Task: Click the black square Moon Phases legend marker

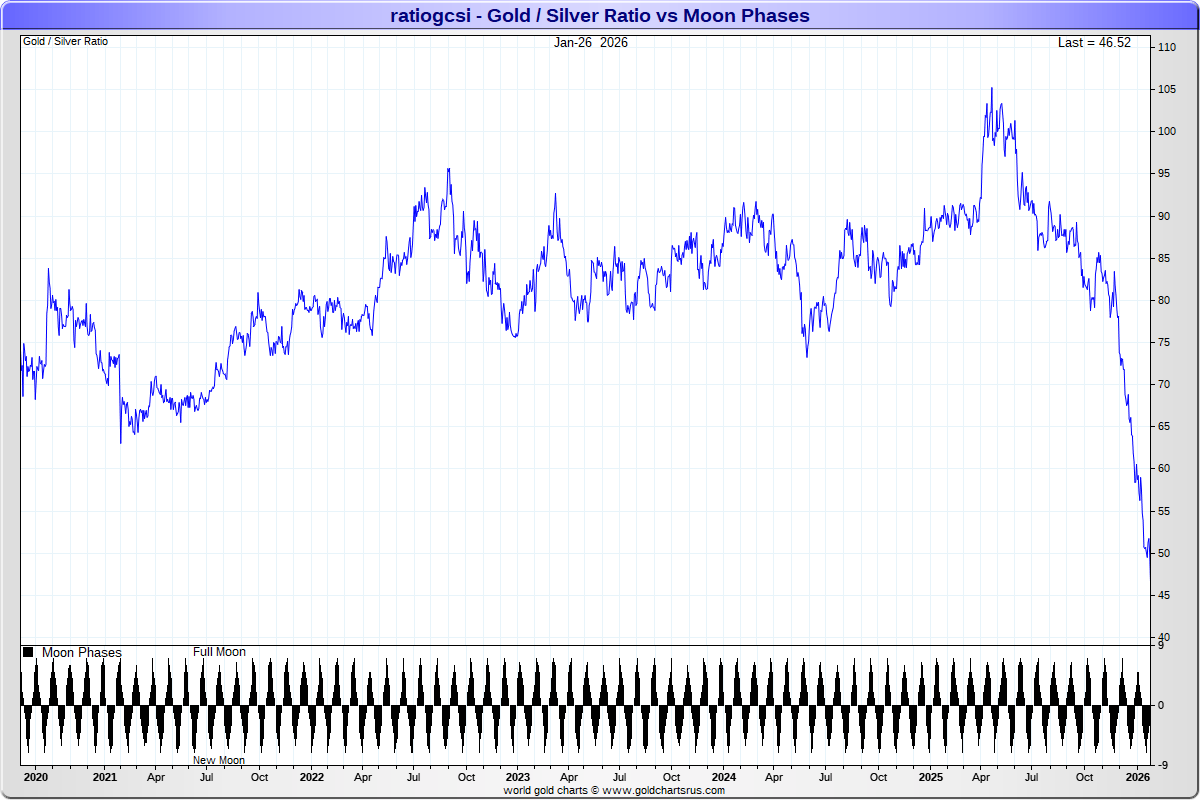Action: click(28, 652)
